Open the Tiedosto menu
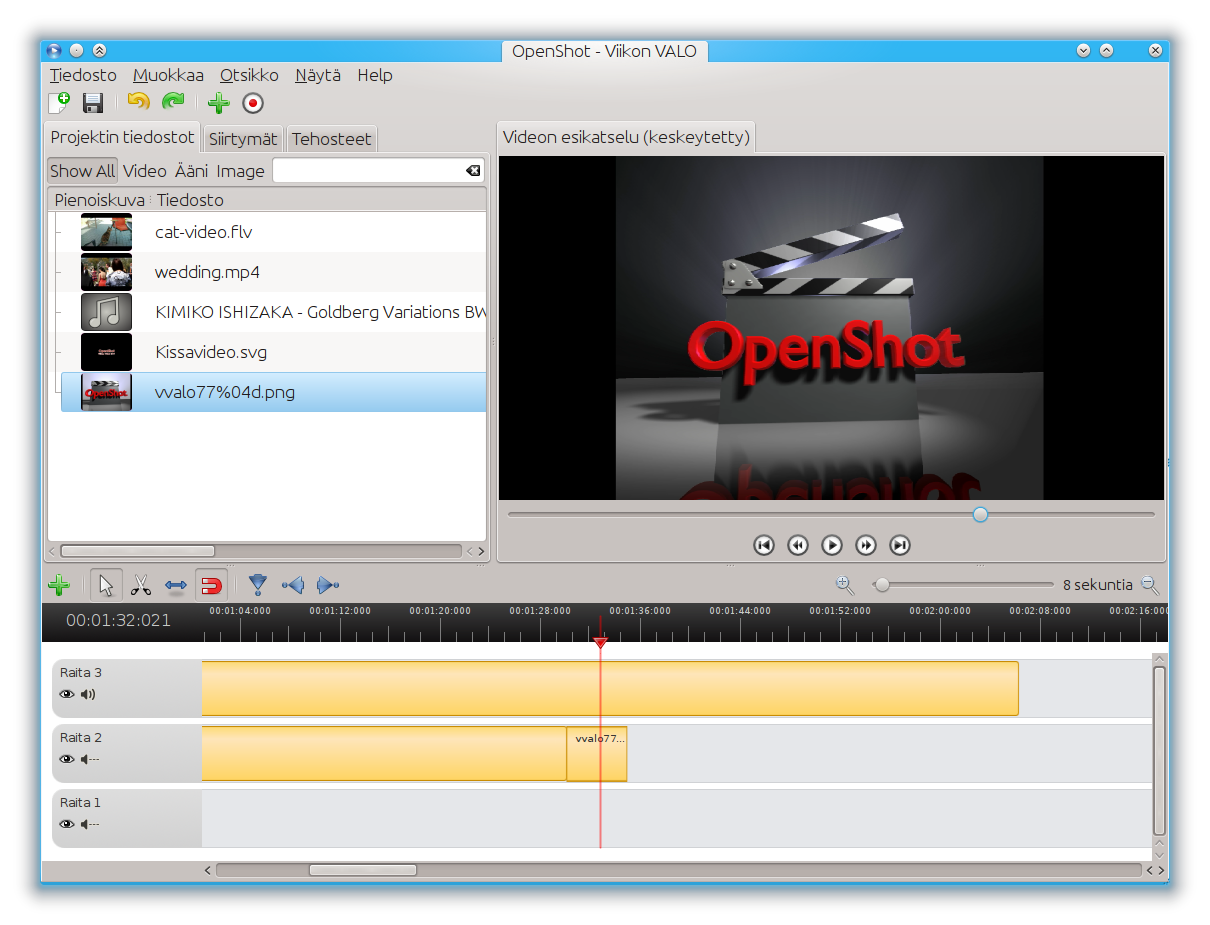This screenshot has width=1210, height=925. click(x=83, y=75)
